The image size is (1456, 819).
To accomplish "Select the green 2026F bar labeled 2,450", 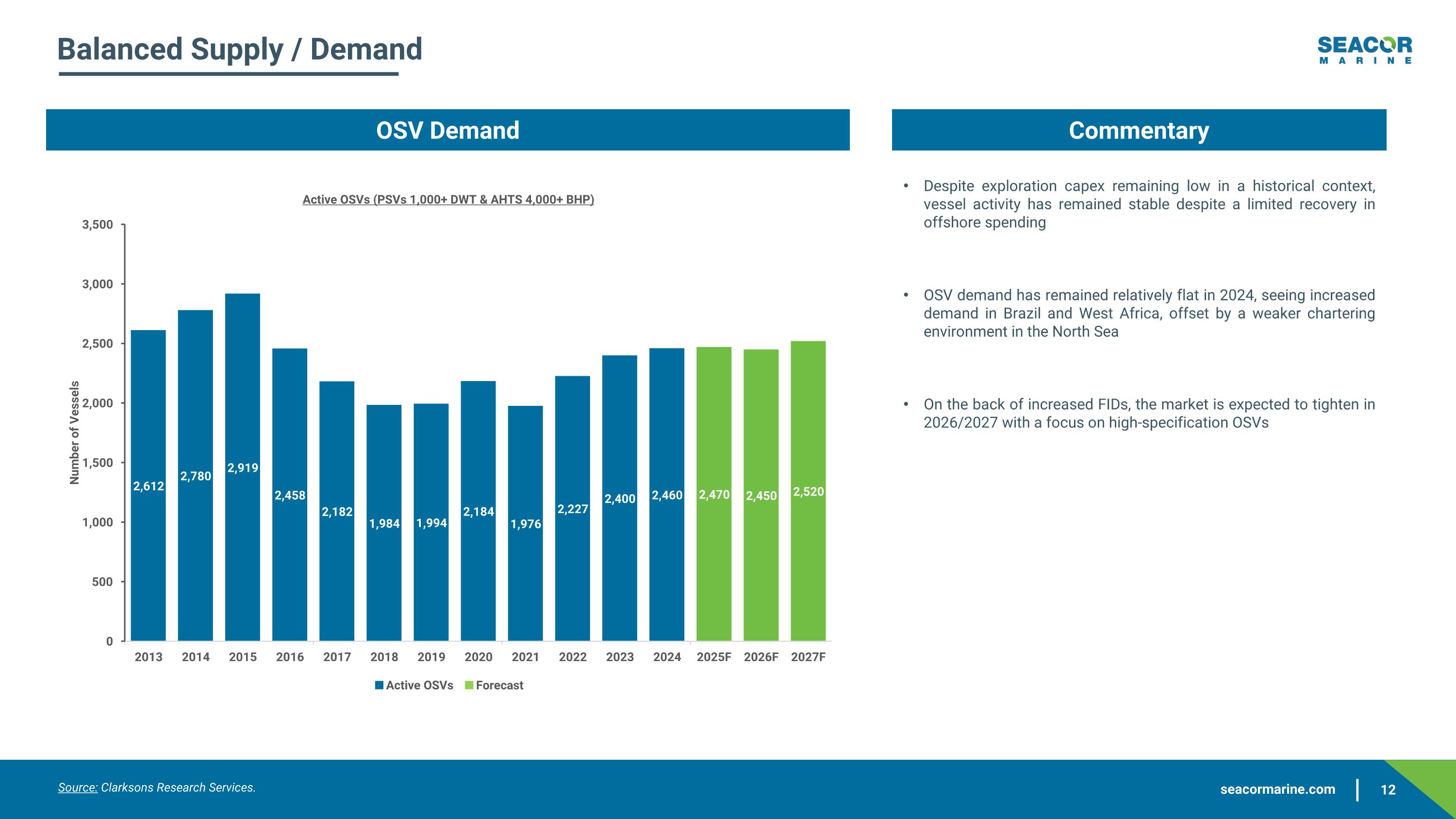I will [761, 495].
